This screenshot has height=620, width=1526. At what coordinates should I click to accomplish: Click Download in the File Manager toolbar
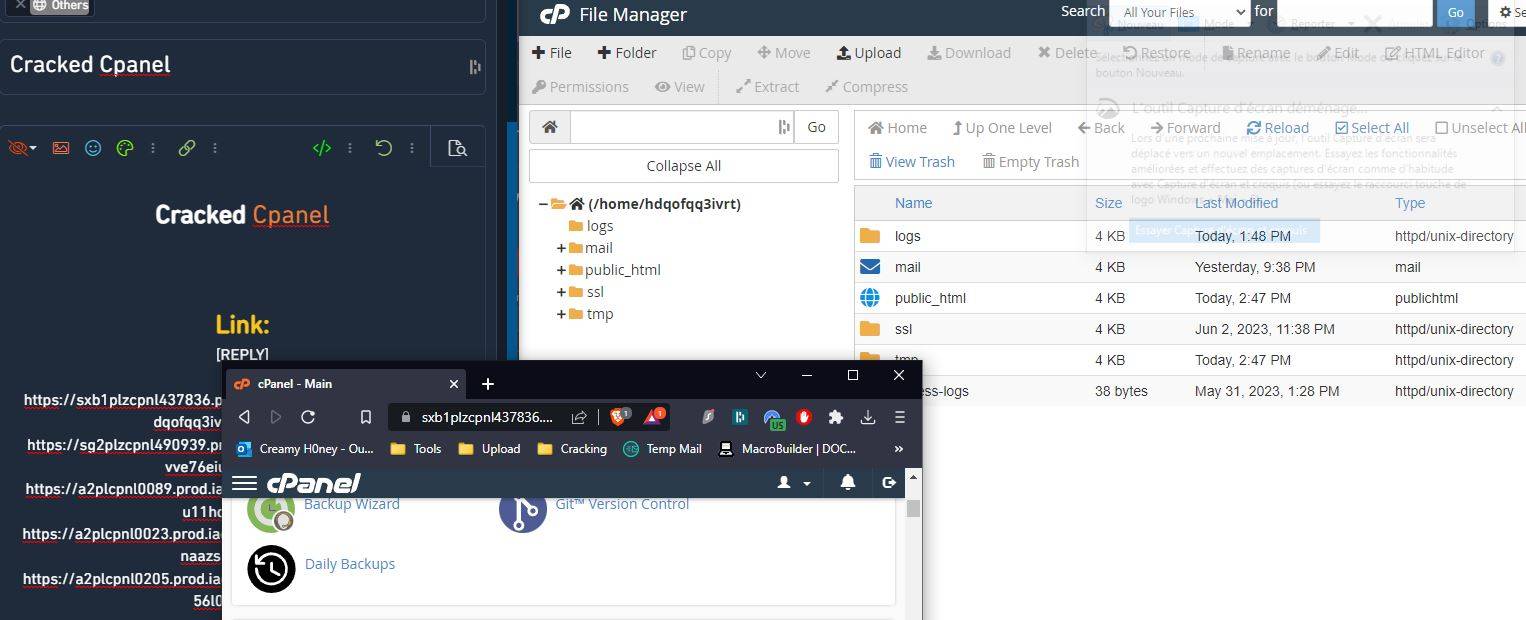969,53
